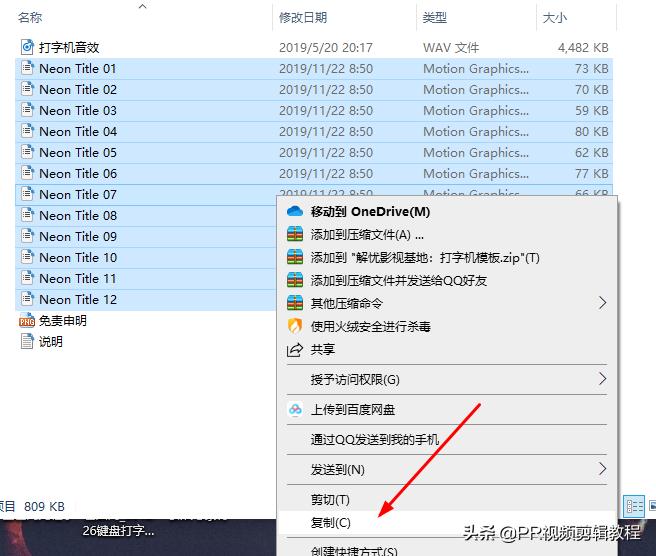Screen dimensions: 656x556
Task: Choose 通过QQ发送到我的手机
Action: [448, 439]
